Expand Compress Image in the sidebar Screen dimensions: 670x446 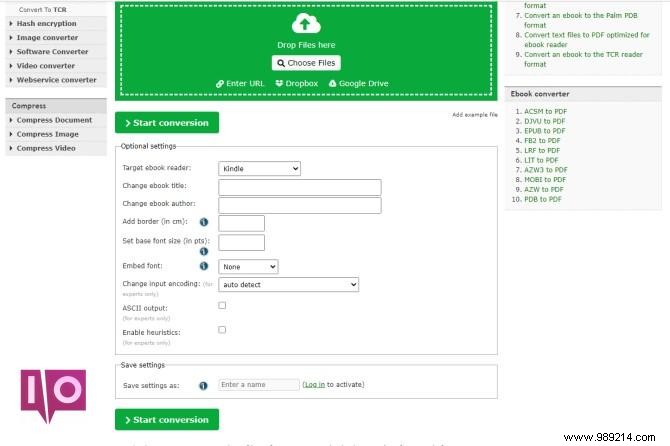point(47,134)
